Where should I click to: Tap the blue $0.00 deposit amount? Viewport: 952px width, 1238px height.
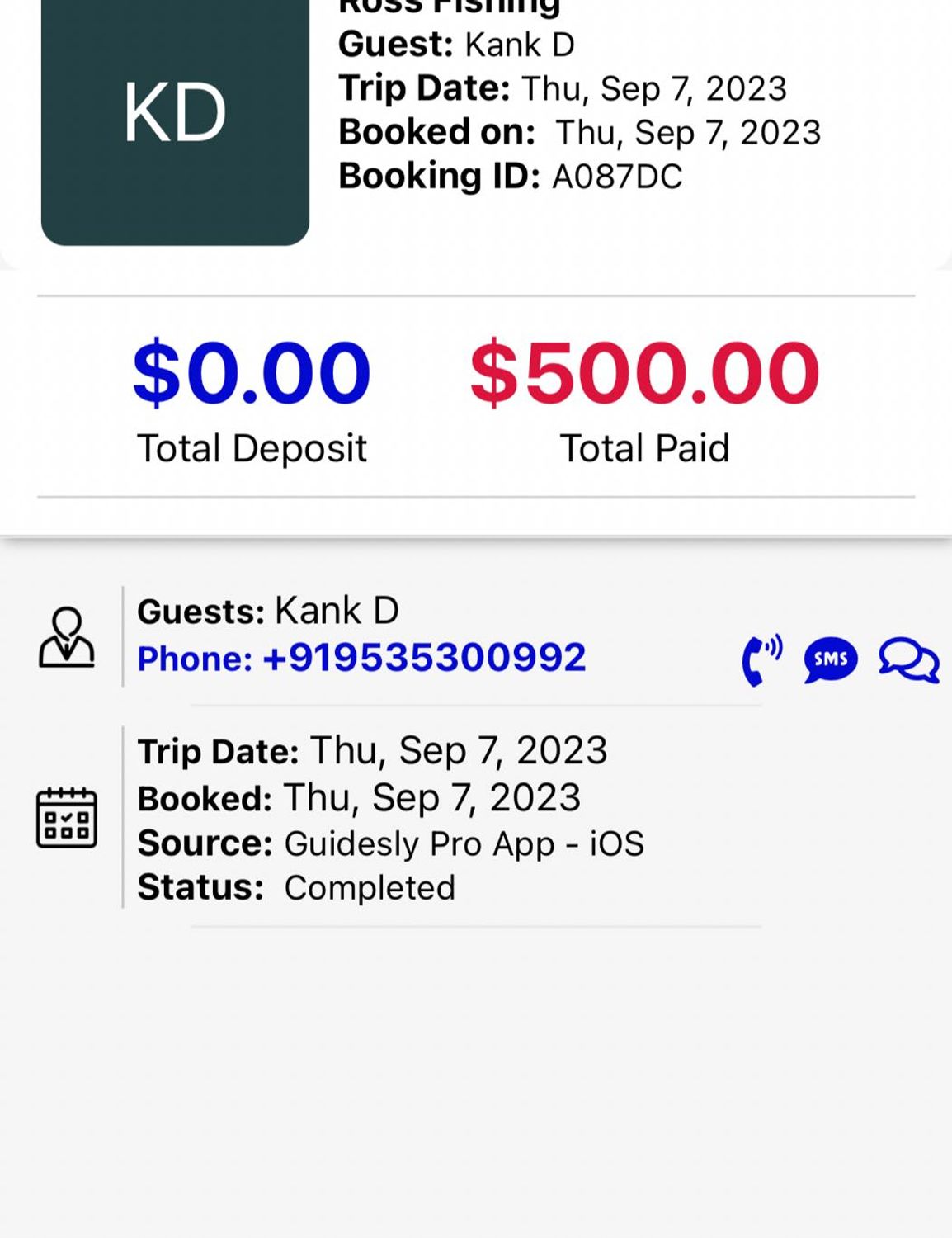pyautogui.click(x=252, y=373)
